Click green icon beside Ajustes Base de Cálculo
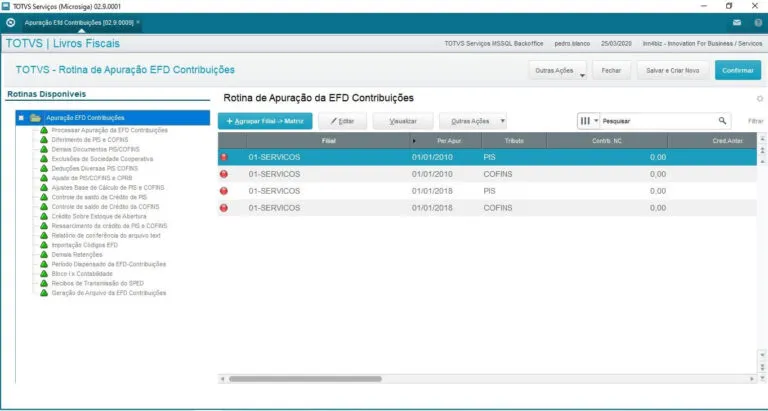 click(44, 188)
